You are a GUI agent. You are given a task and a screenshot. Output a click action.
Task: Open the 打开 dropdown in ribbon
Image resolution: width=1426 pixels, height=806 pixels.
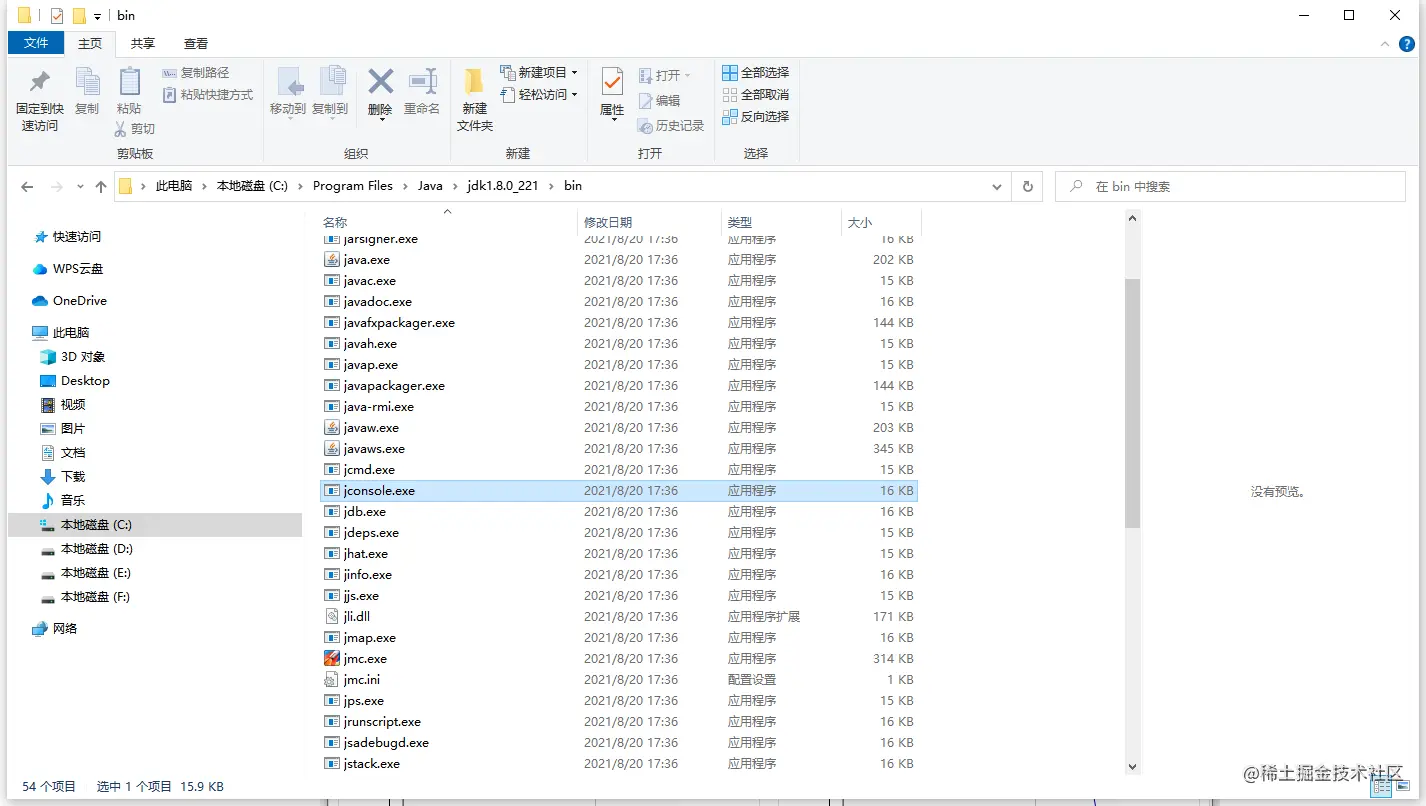664,76
